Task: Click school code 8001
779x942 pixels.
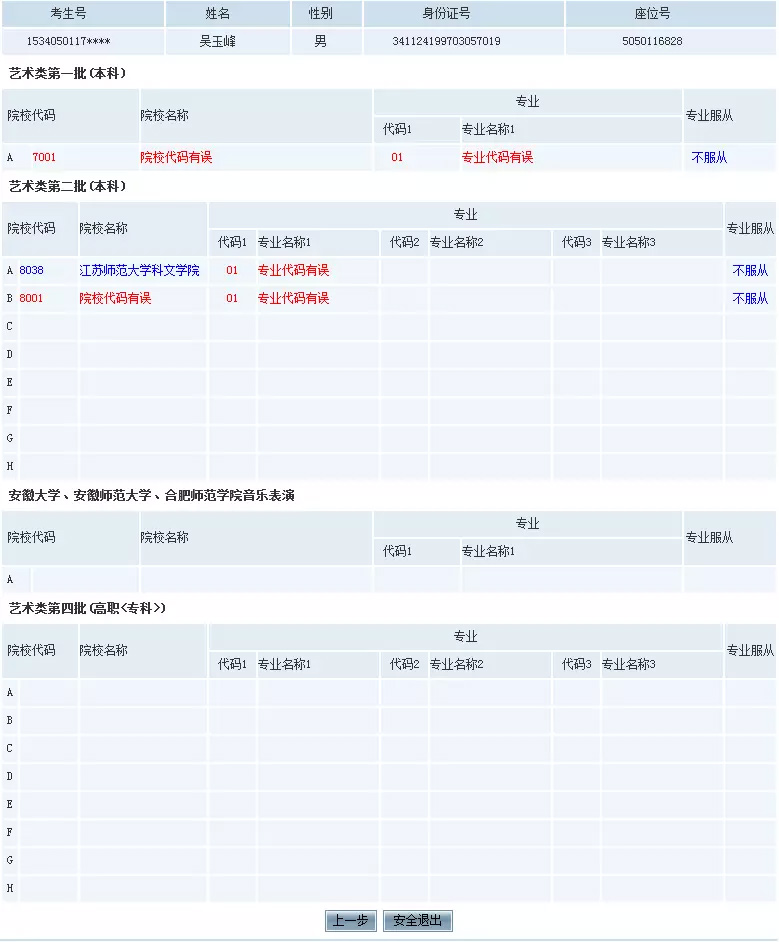Action: point(31,299)
